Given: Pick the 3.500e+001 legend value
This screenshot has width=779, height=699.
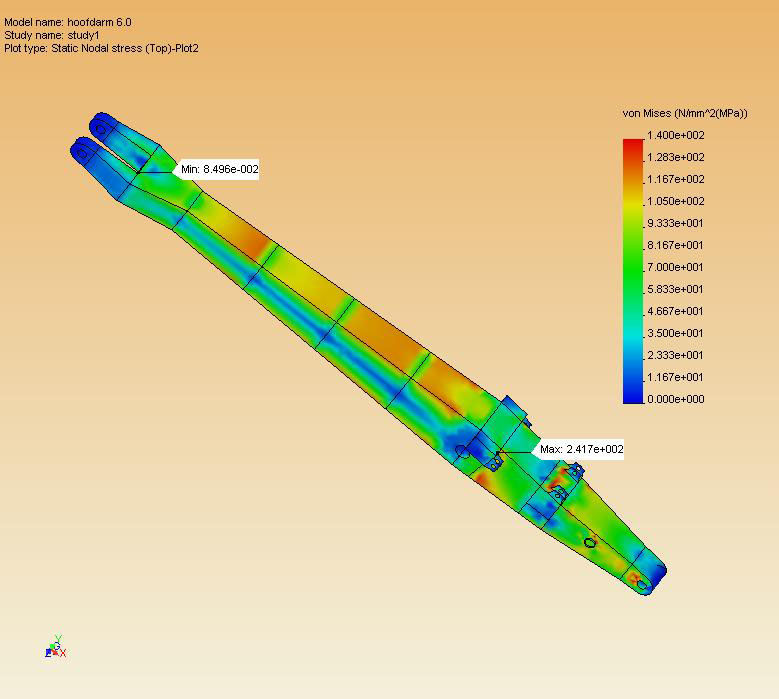Looking at the screenshot, I should coord(676,333).
